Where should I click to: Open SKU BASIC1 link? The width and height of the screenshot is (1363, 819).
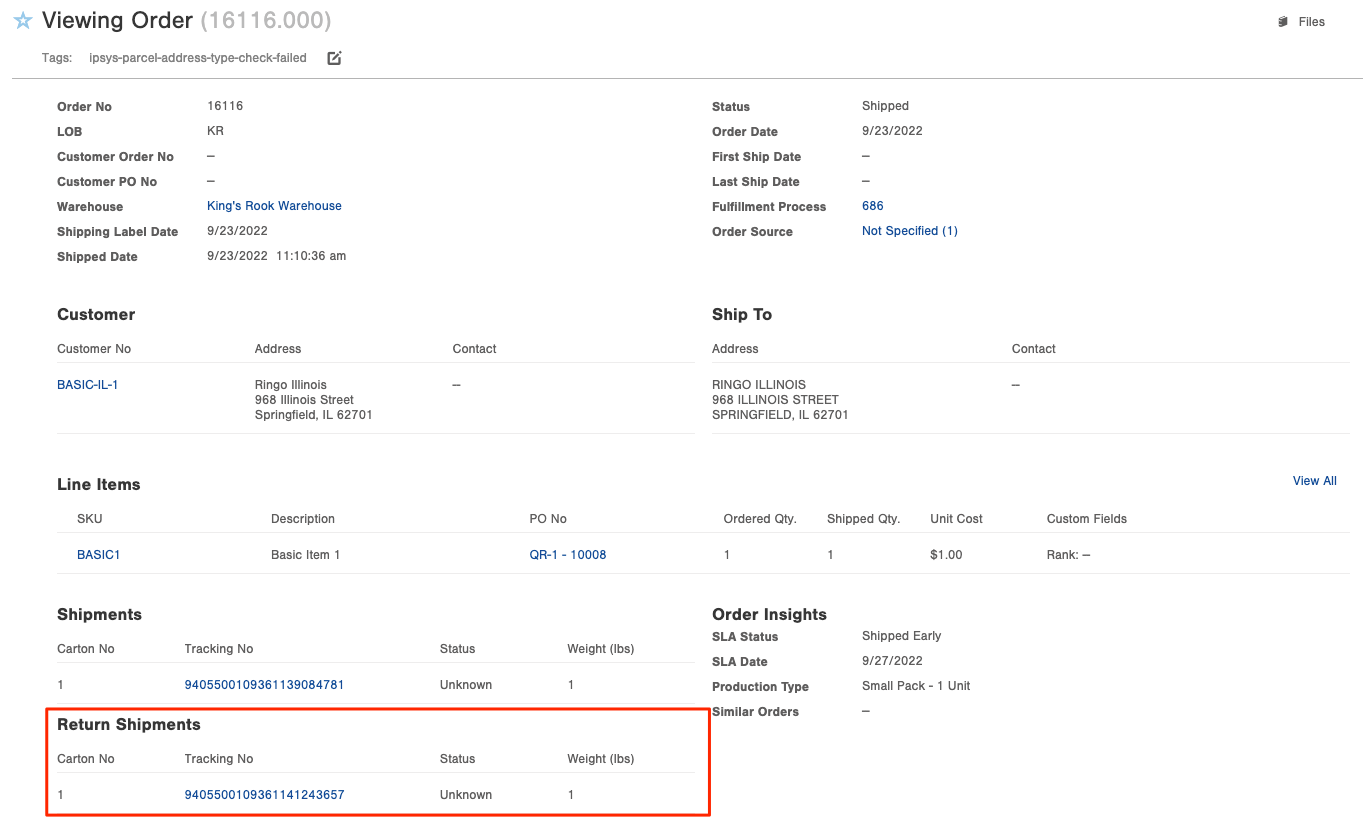coord(99,555)
